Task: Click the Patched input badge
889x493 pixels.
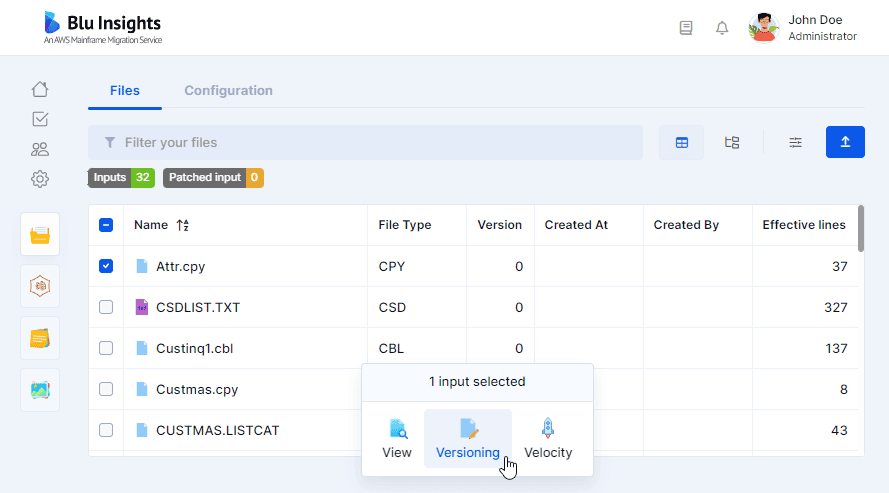Action: (213, 177)
